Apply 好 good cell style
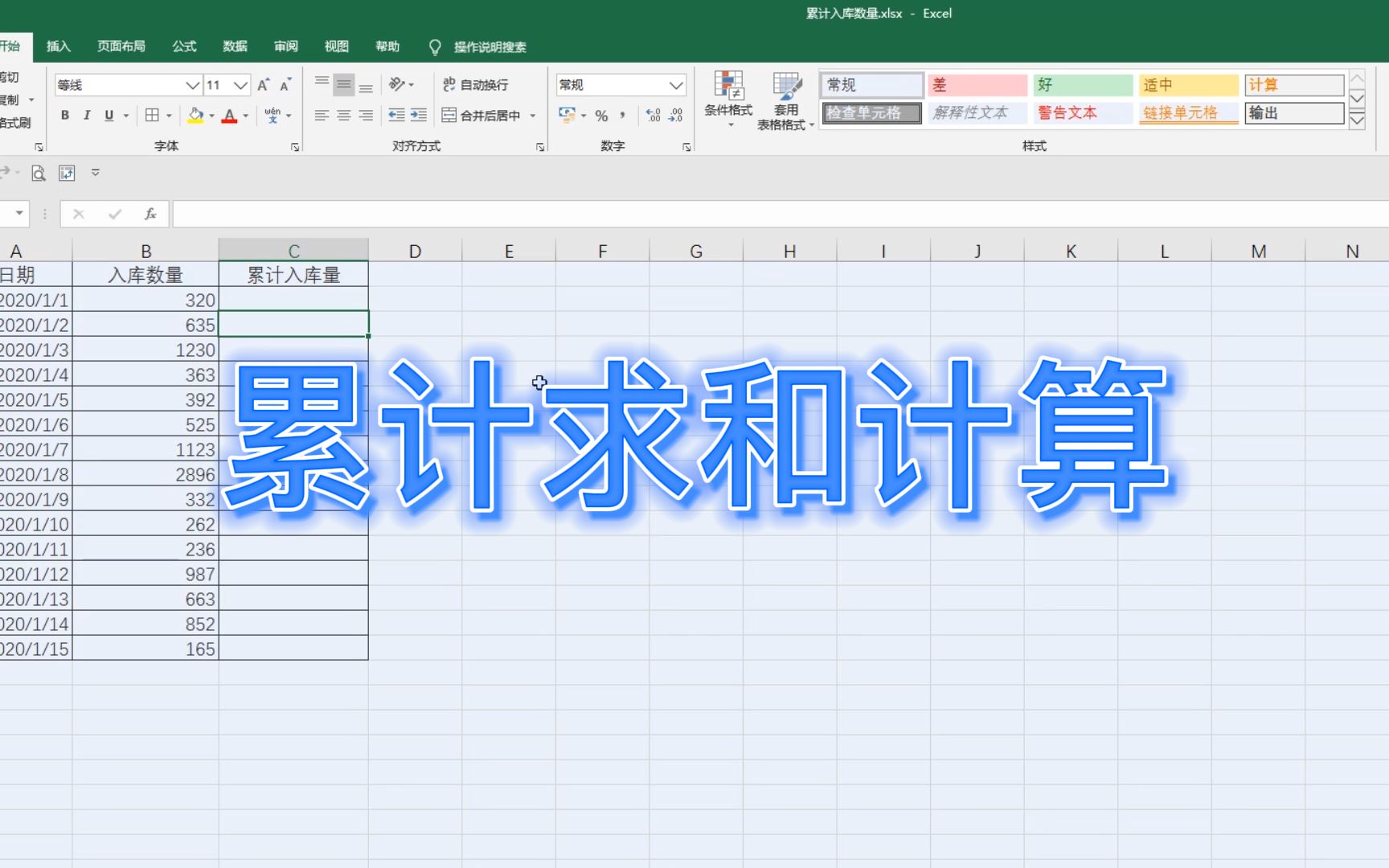The width and height of the screenshot is (1389, 868). [1083, 85]
